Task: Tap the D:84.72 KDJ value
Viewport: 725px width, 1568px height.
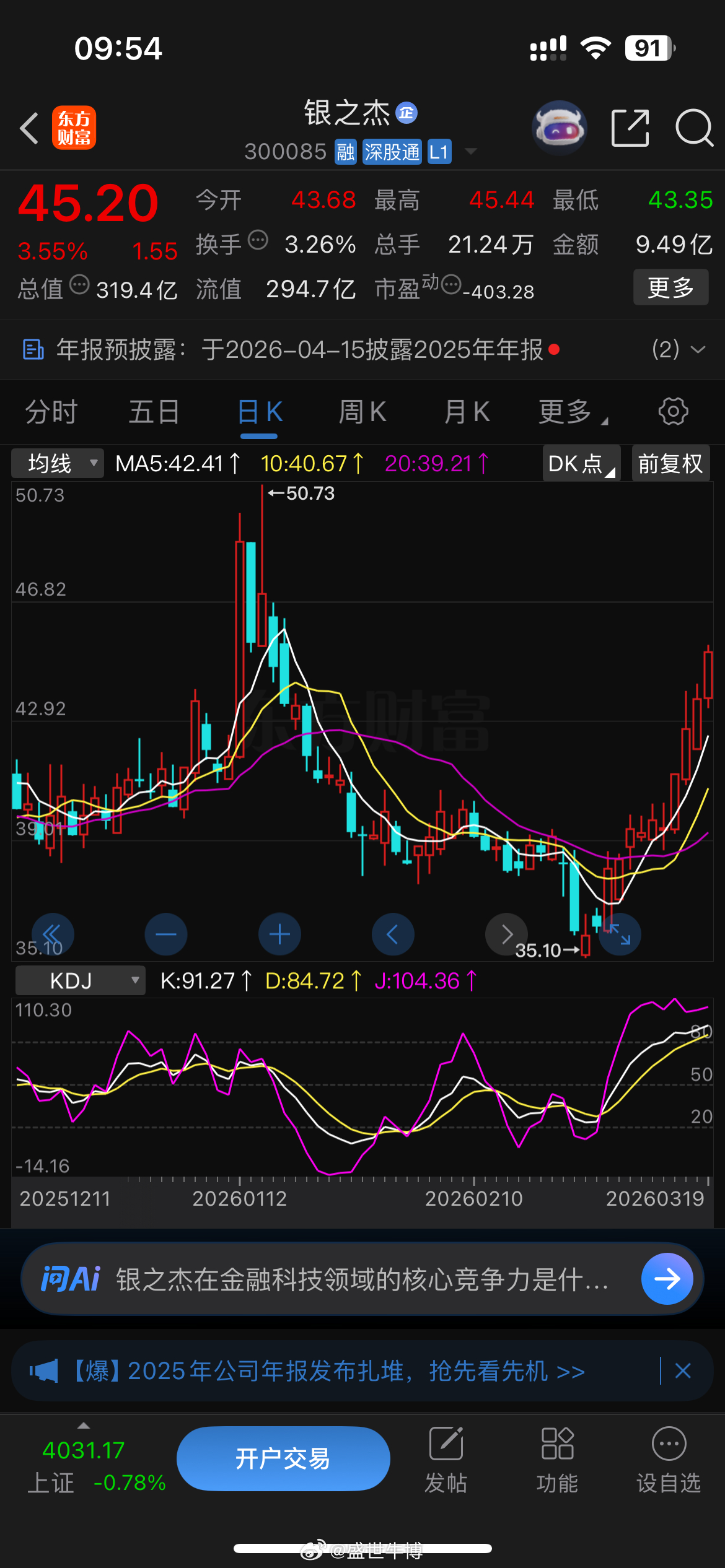Action: [314, 980]
